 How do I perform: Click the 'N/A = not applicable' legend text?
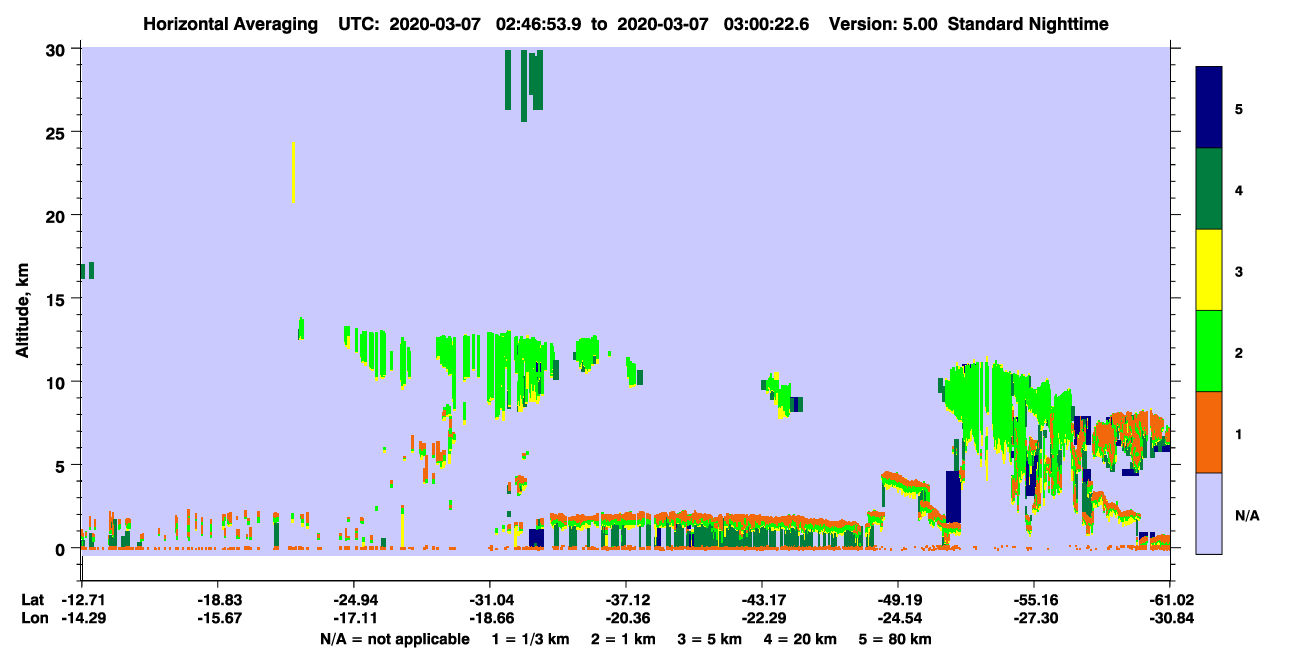pyautogui.click(x=395, y=639)
